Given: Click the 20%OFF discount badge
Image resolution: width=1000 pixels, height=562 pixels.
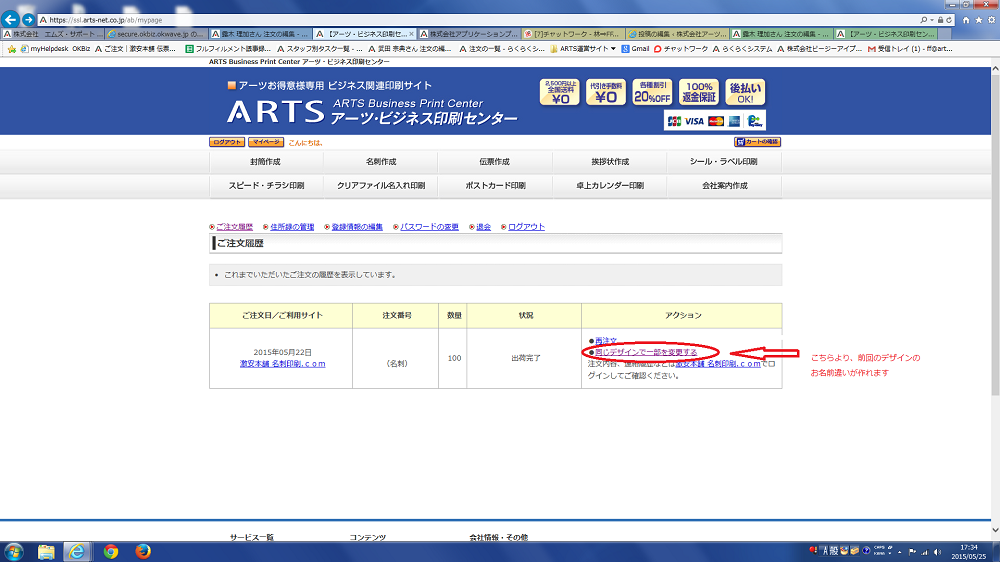Looking at the screenshot, I should tap(652, 92).
